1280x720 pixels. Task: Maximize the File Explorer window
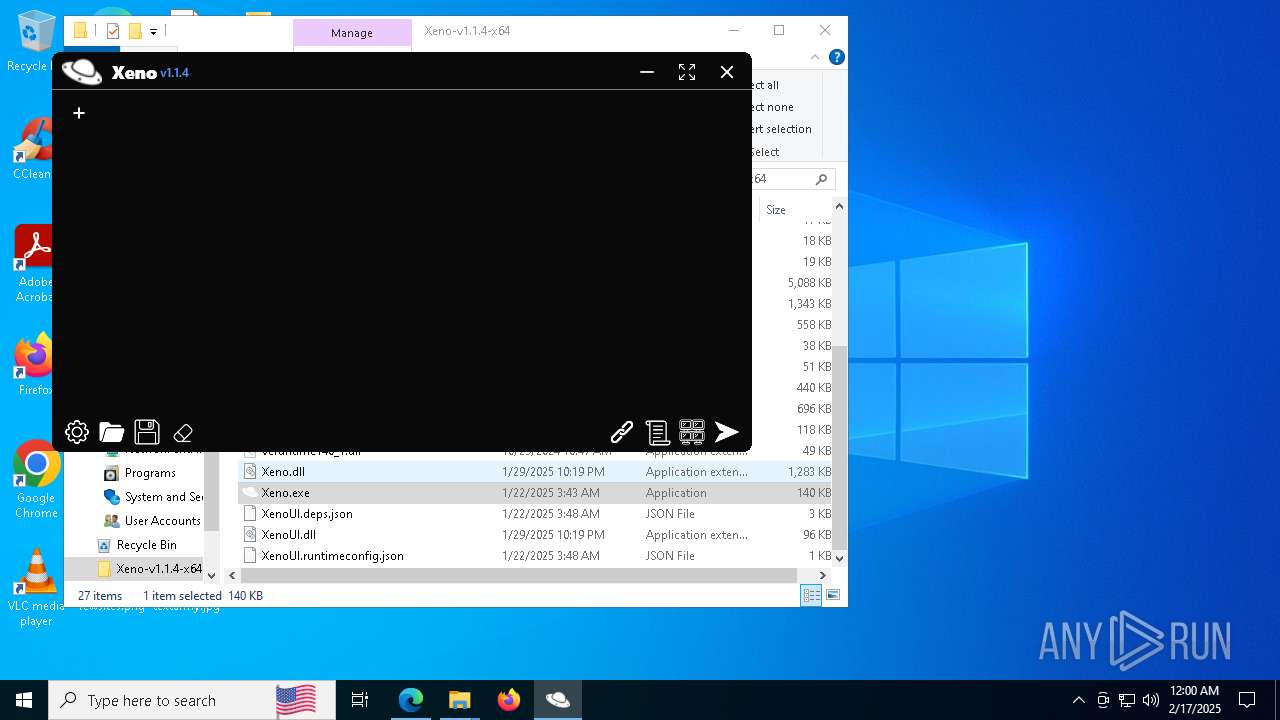click(779, 30)
